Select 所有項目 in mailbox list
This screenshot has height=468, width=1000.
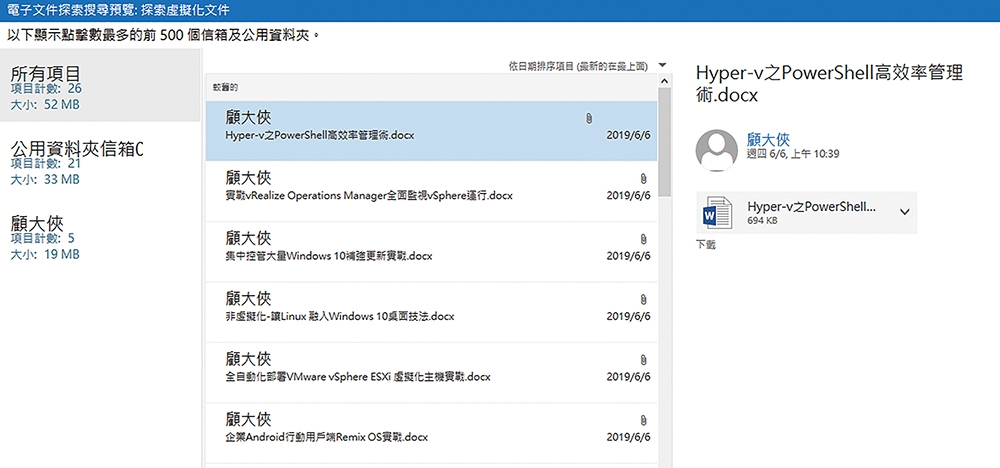(100, 85)
